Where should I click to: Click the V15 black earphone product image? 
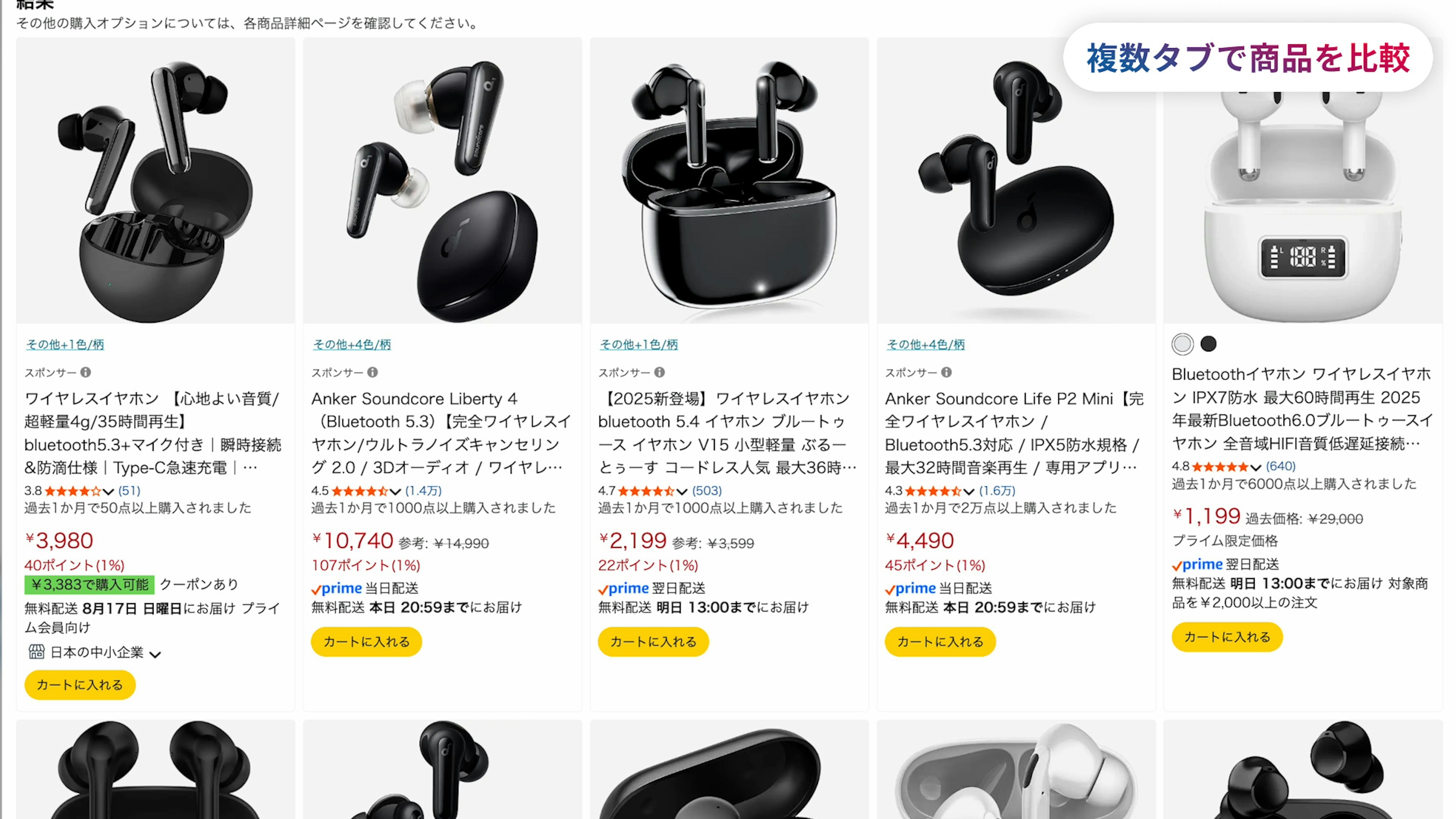[729, 181]
